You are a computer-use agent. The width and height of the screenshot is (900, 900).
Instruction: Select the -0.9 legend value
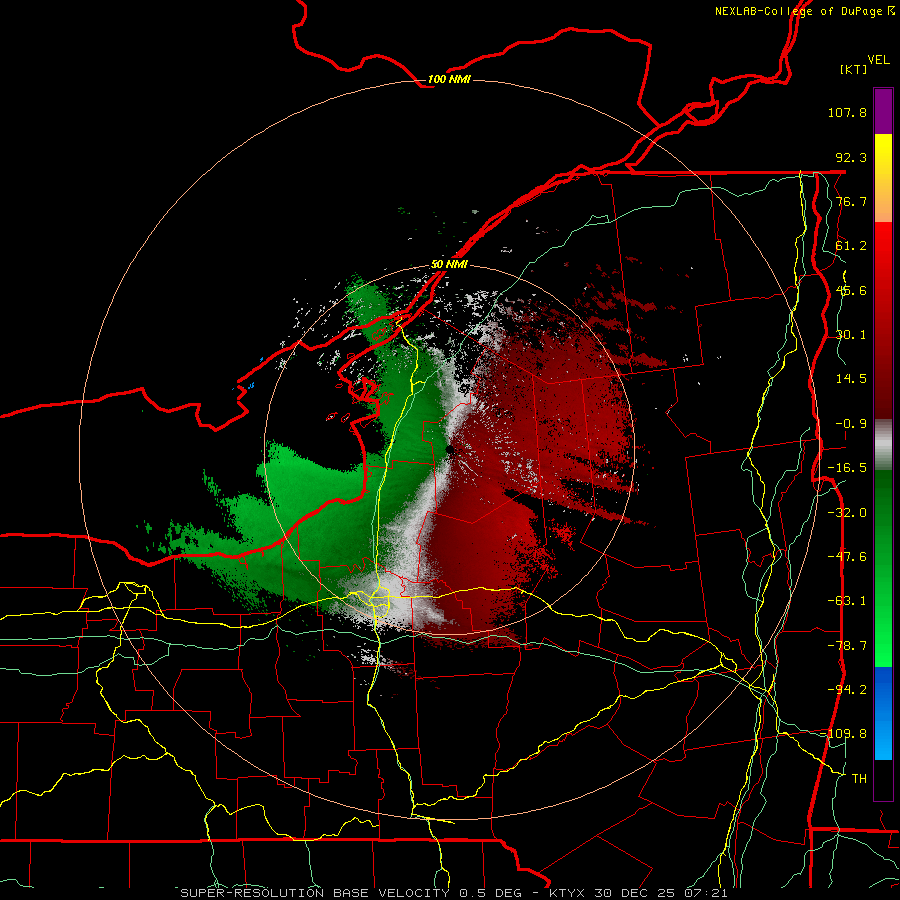(x=851, y=424)
